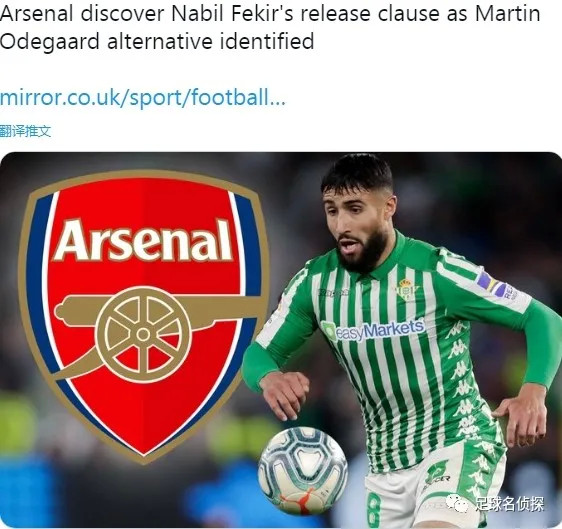Click the number 8 on shorts

pos(373,510)
